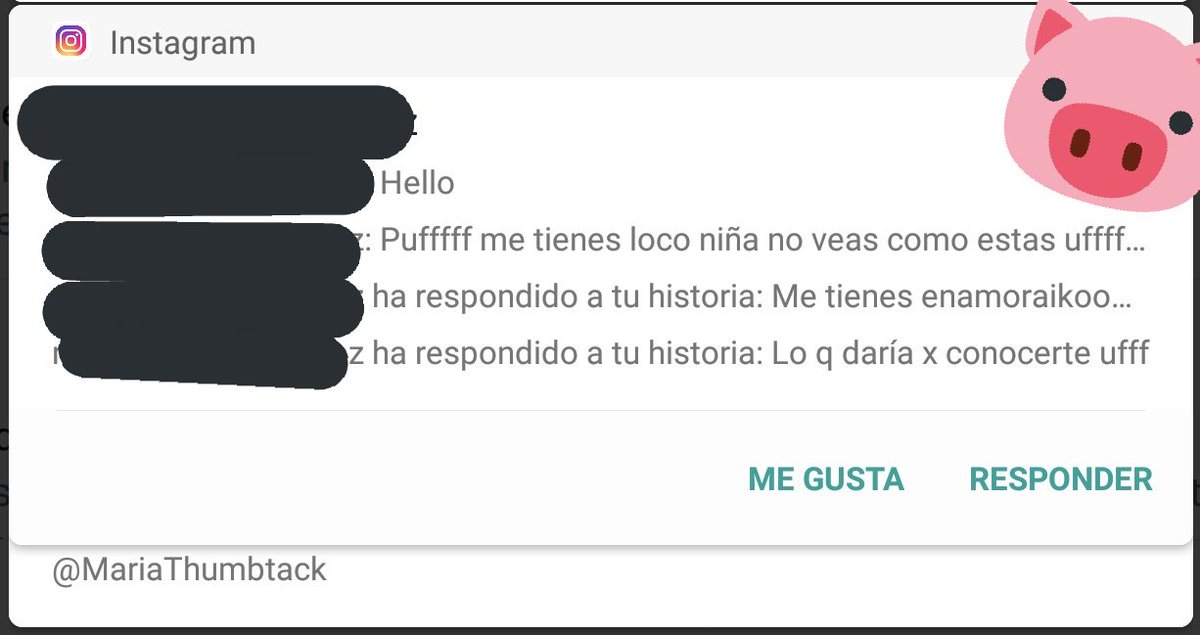Click the blacked-out sender name title
This screenshot has height=635, width=1200.
tap(216, 123)
